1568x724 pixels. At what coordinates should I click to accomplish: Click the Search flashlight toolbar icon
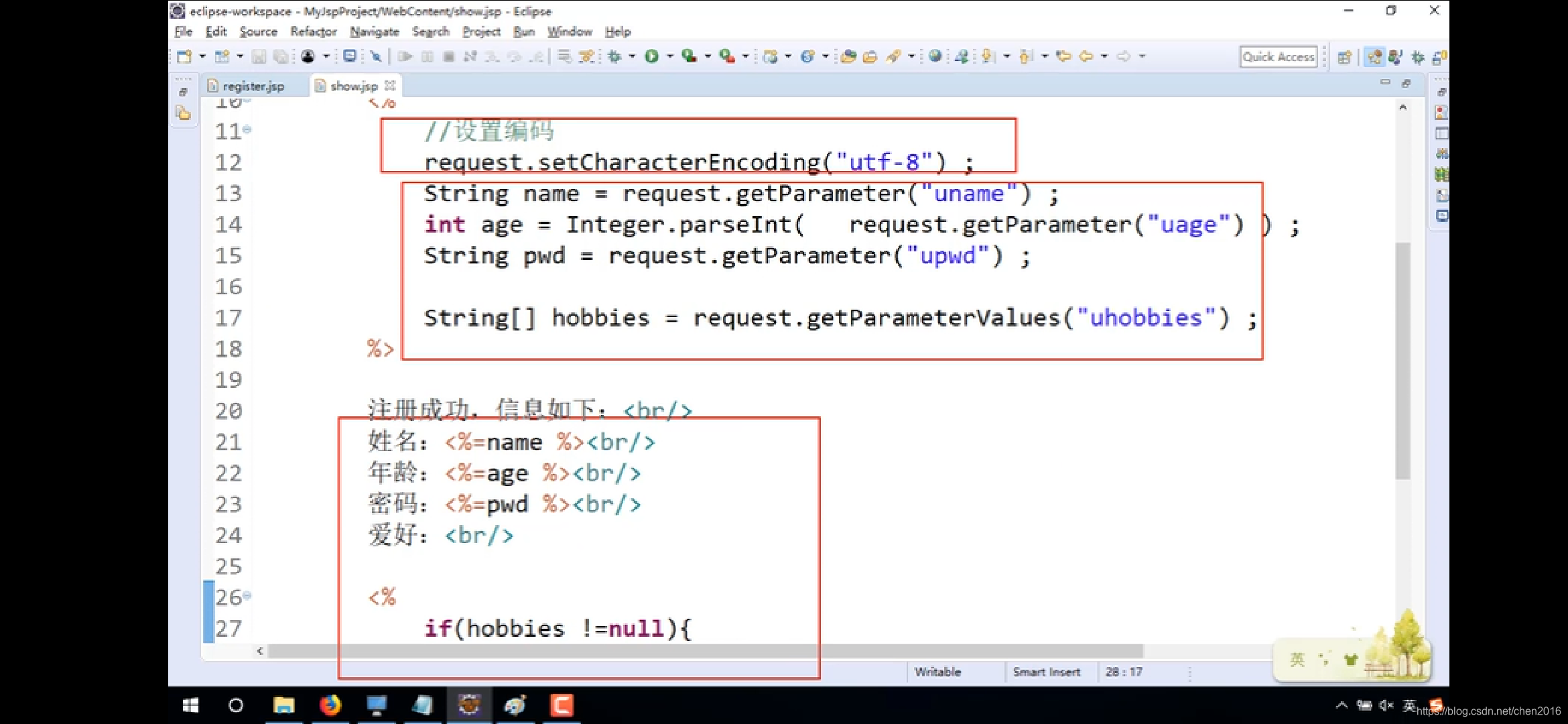[893, 57]
